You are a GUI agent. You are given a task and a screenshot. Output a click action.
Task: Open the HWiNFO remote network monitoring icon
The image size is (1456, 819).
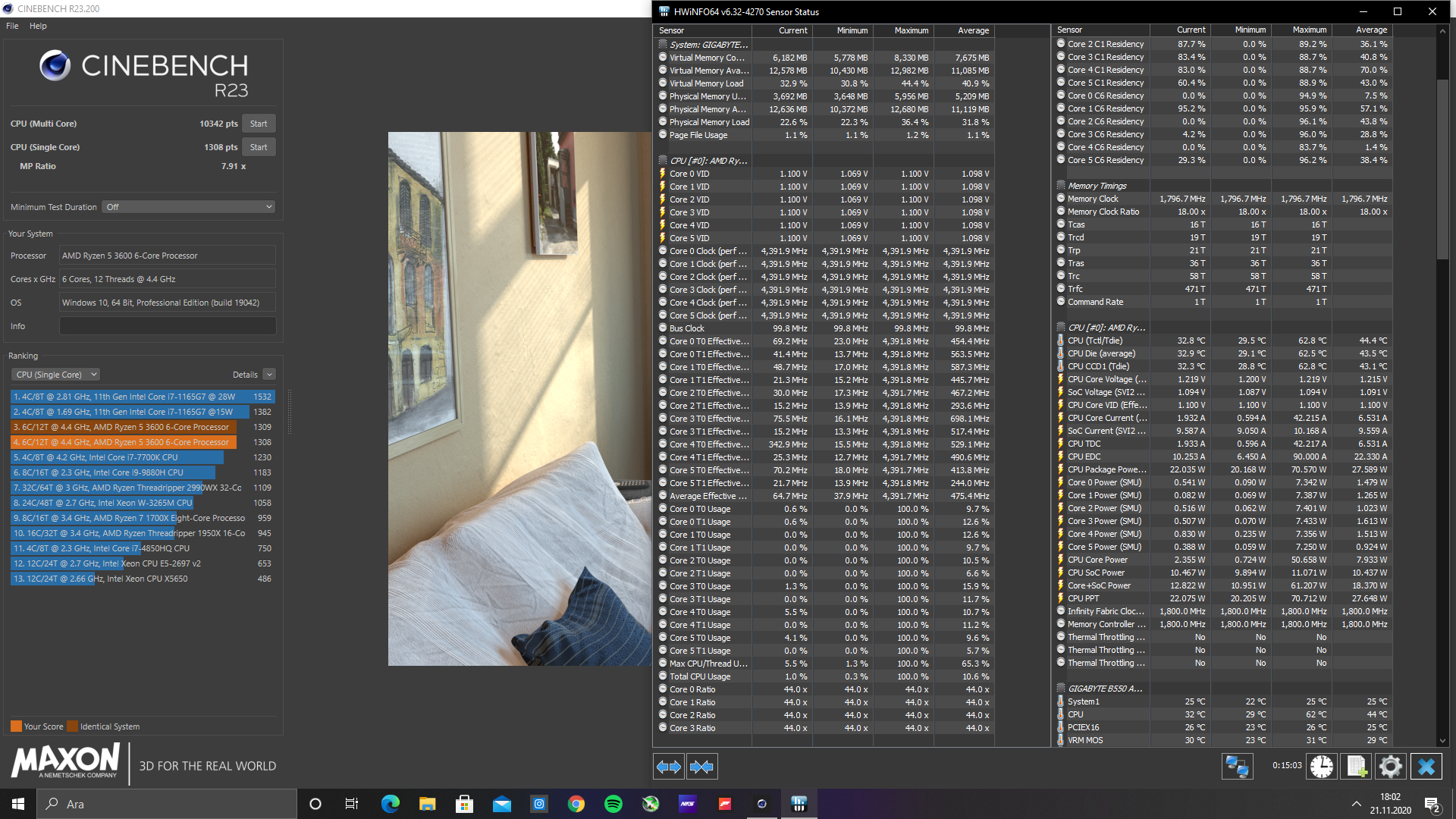pyautogui.click(x=1237, y=767)
